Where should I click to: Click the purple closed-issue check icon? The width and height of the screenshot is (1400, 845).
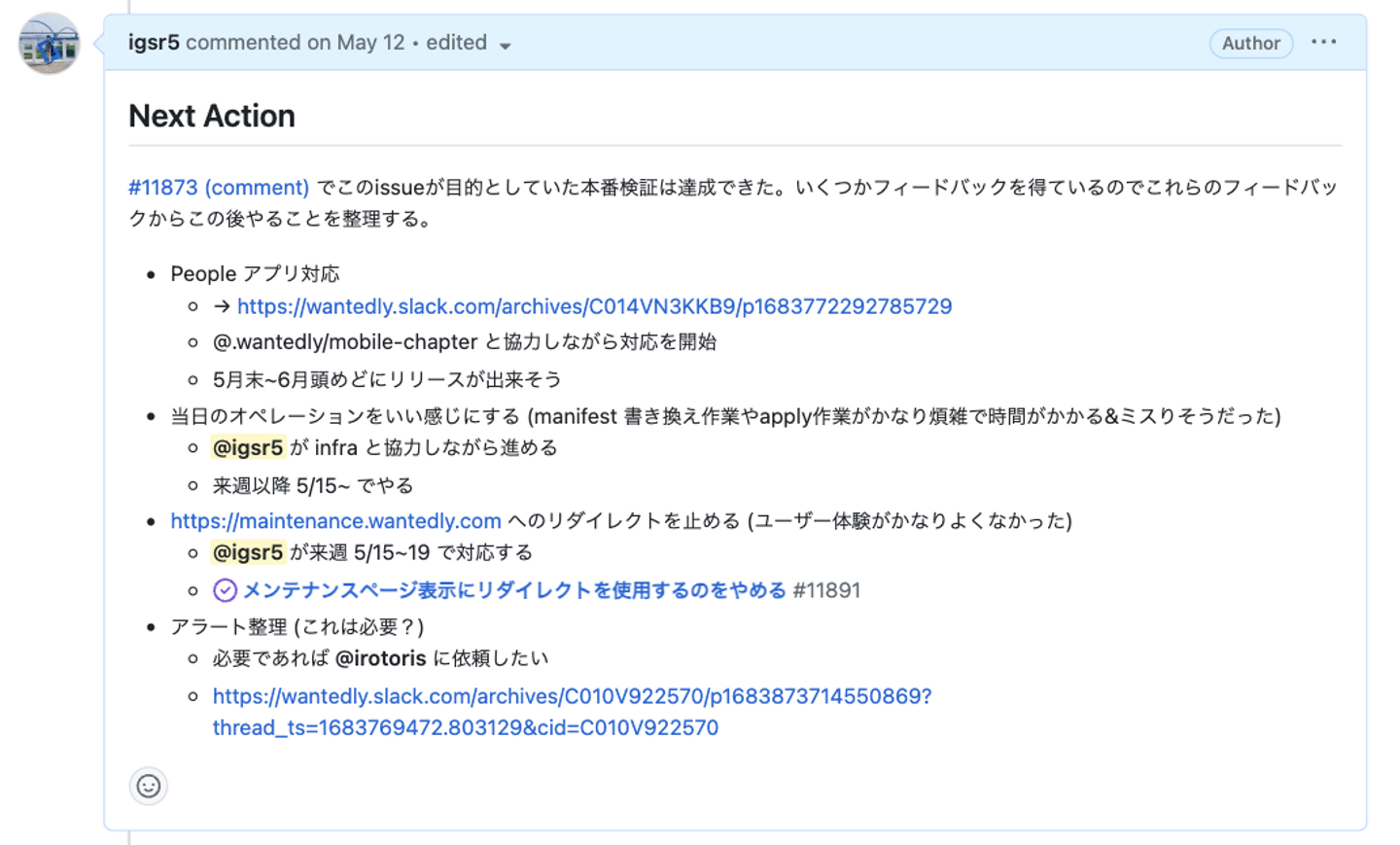tap(225, 590)
